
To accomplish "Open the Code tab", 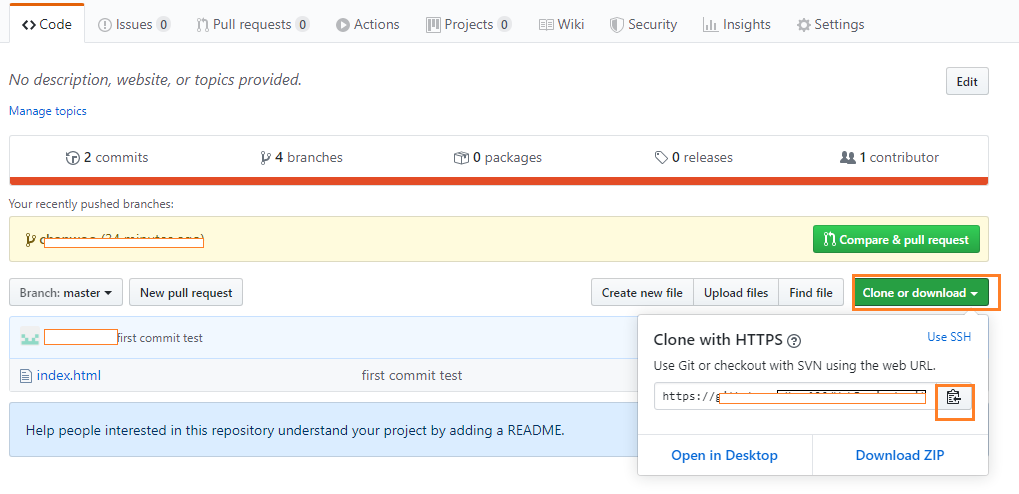I will pos(47,25).
